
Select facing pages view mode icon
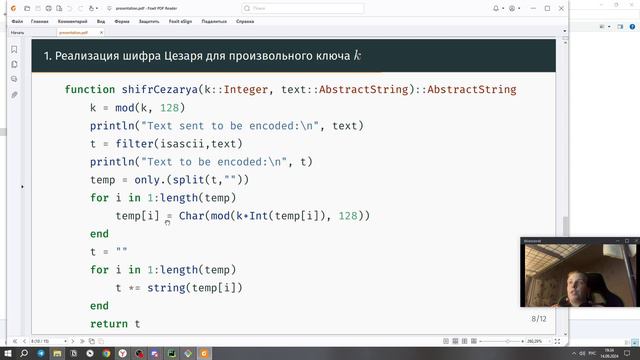click(x=464, y=341)
